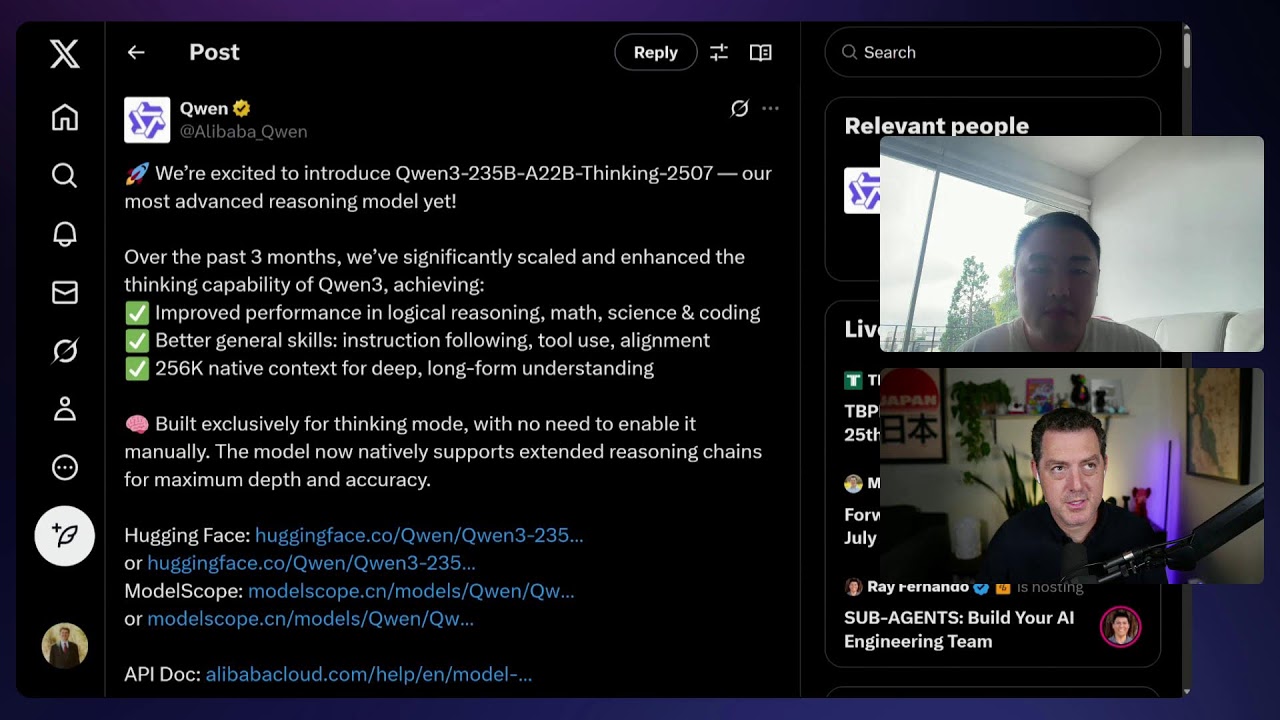Open the alibabacloud.com API Doc link
1280x720 pixels.
369,674
